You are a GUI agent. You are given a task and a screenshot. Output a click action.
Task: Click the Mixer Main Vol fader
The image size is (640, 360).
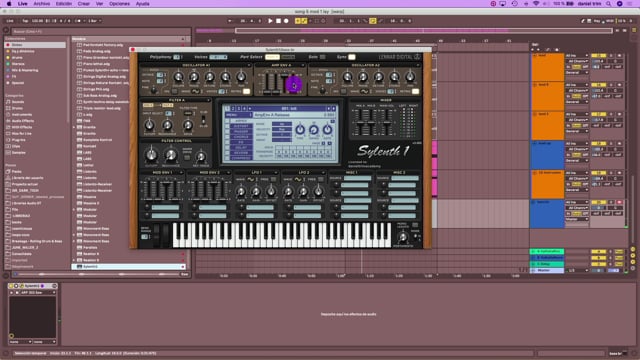pos(387,122)
